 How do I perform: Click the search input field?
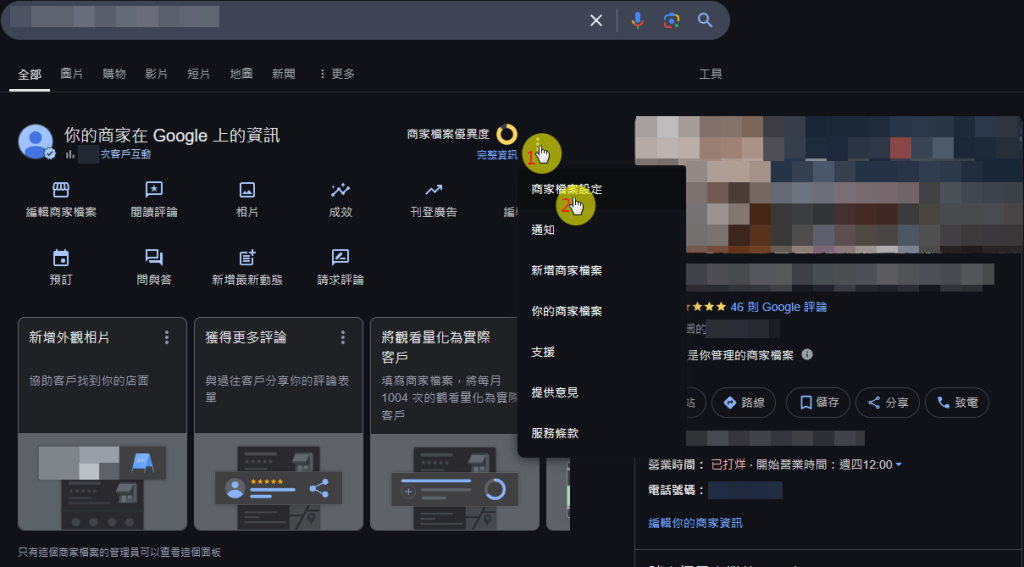point(294,20)
